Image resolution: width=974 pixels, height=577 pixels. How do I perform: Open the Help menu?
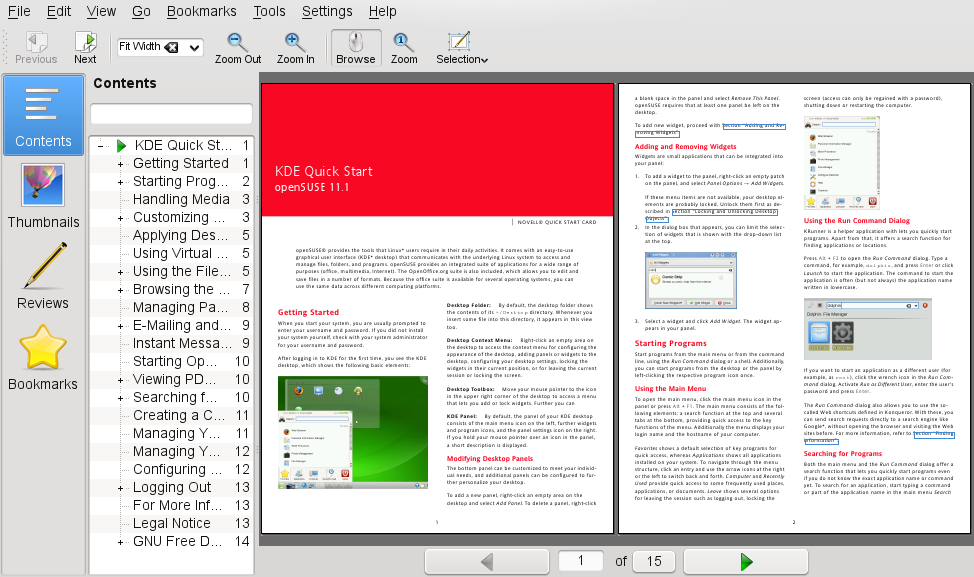click(382, 11)
